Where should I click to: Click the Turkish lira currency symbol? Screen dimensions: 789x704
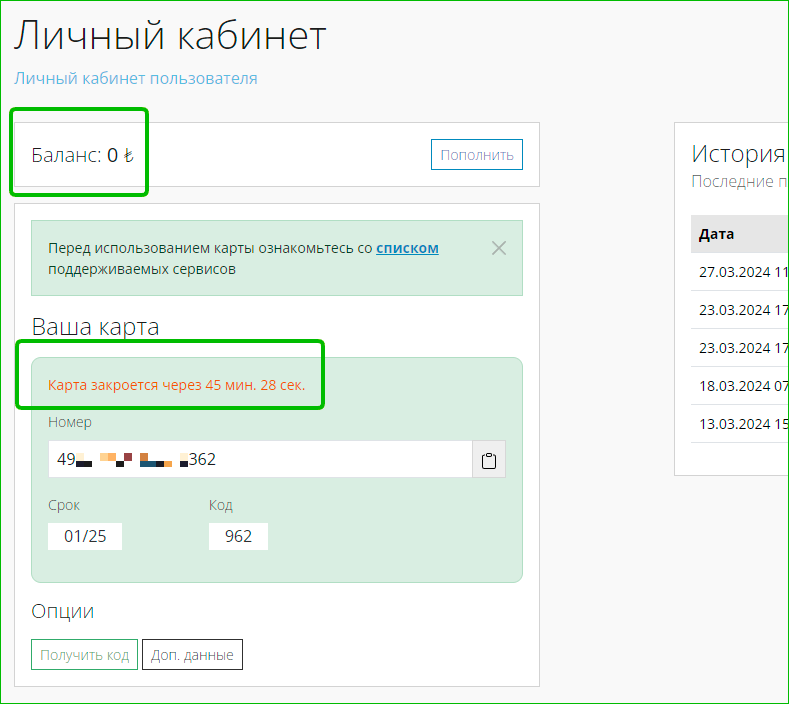click(x=128, y=155)
